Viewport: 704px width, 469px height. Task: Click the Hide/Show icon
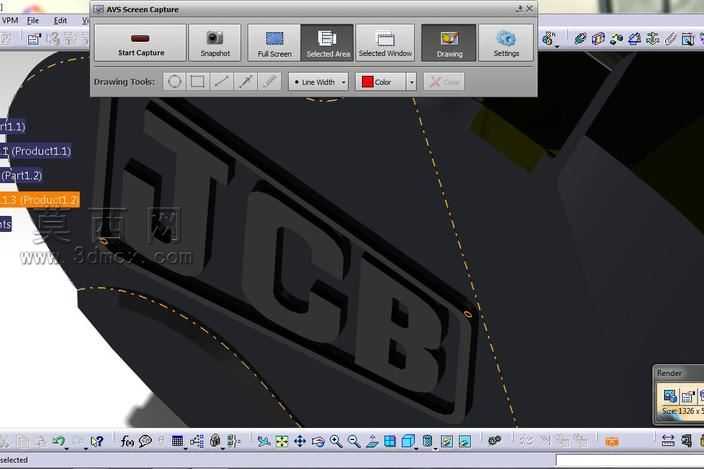click(447, 442)
